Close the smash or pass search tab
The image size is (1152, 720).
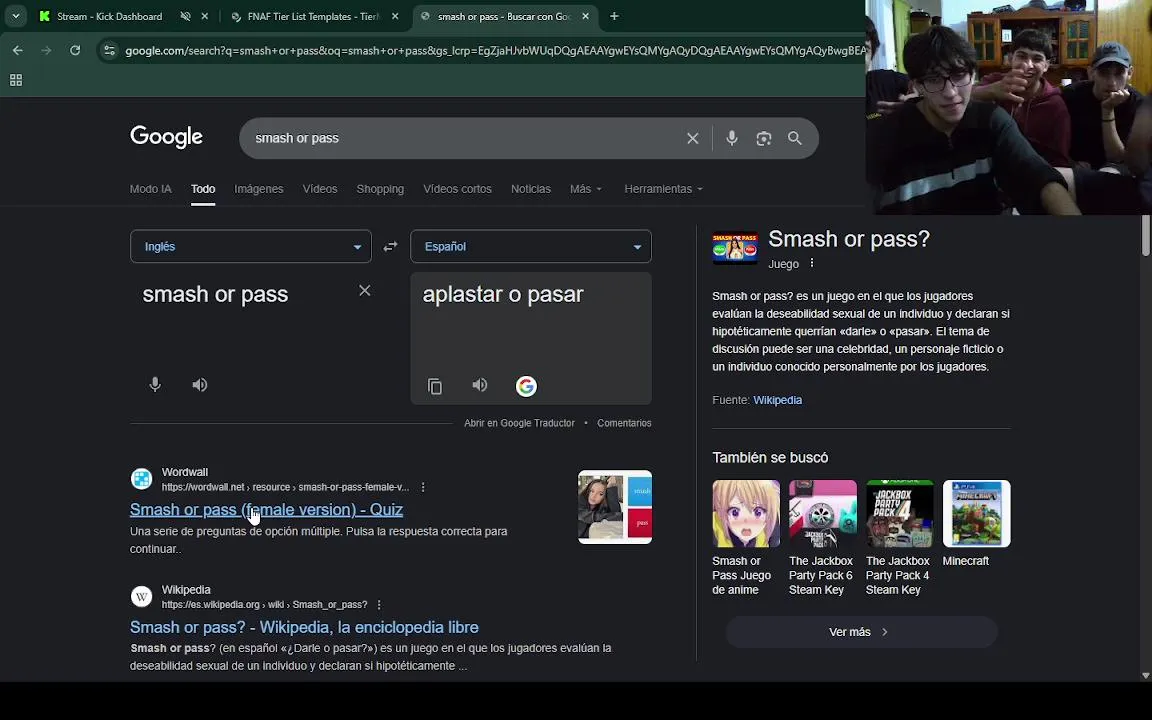pos(586,16)
